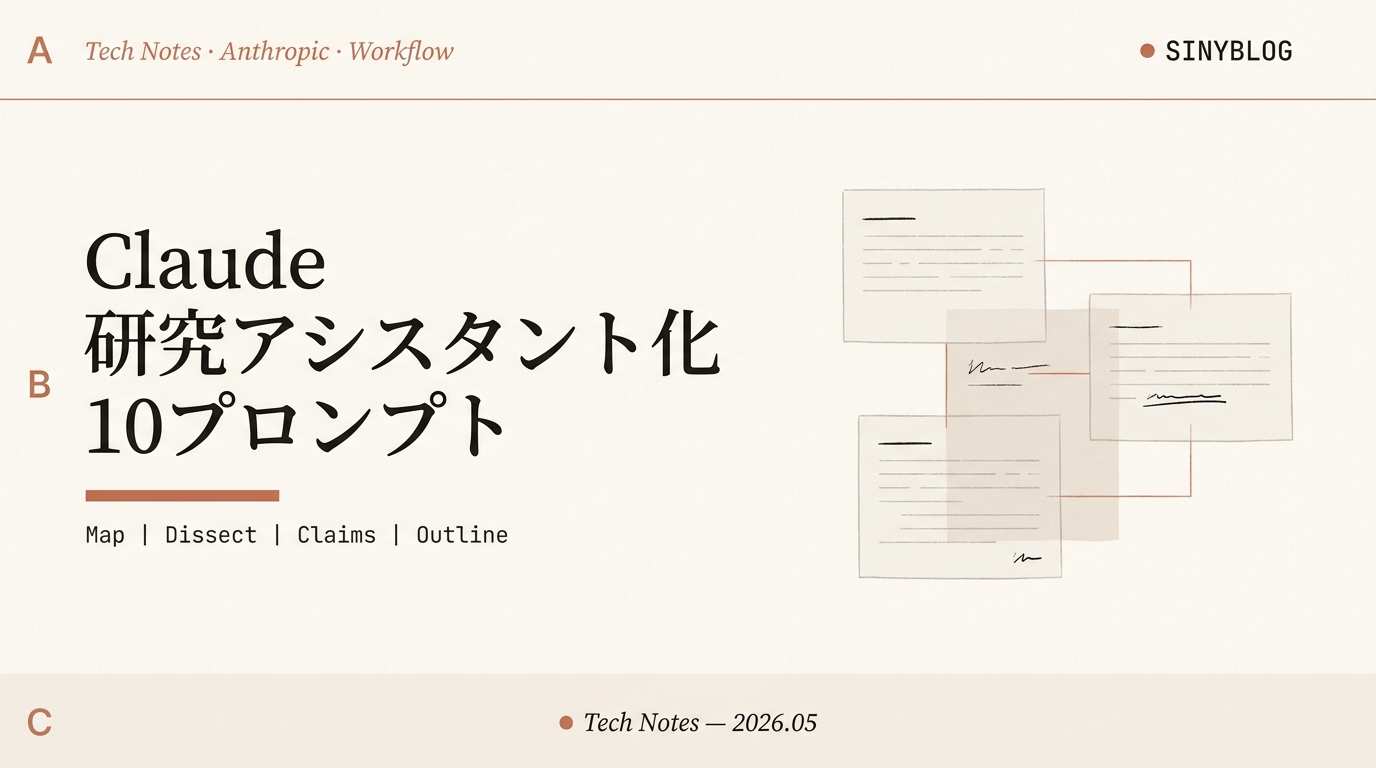The width and height of the screenshot is (1376, 768).
Task: Click the orange dot in the footer
Action: [x=566, y=722]
